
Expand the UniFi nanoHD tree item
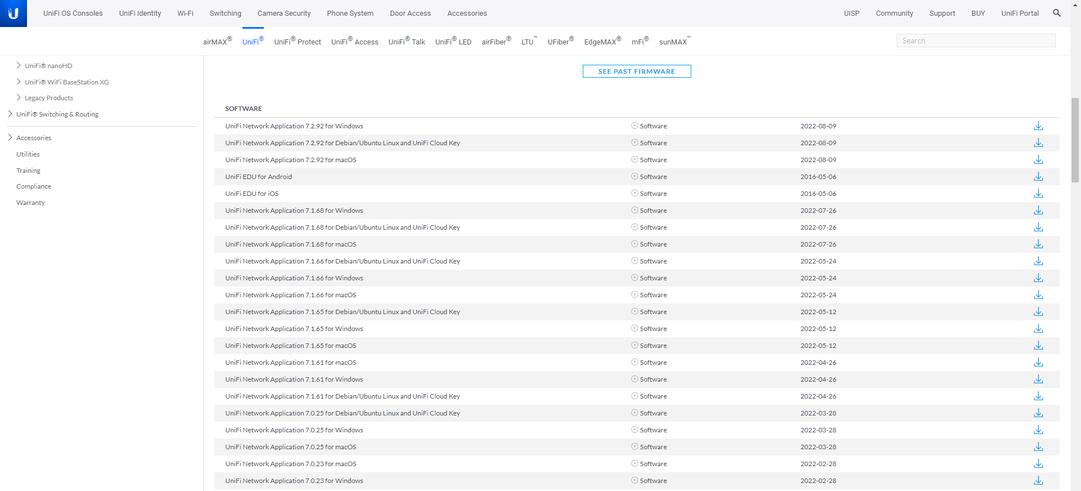[18, 66]
